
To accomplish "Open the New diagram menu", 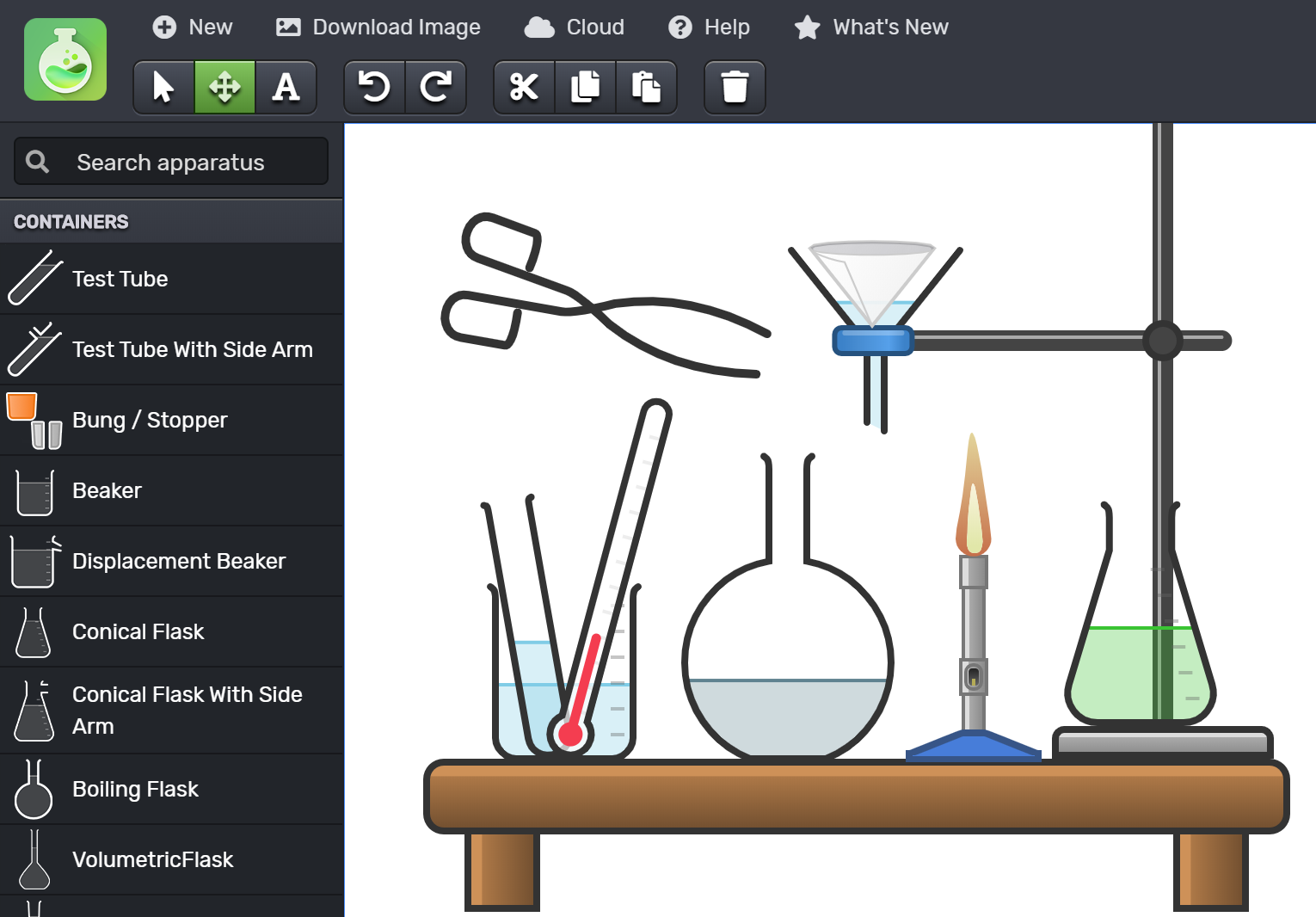I will [x=193, y=28].
